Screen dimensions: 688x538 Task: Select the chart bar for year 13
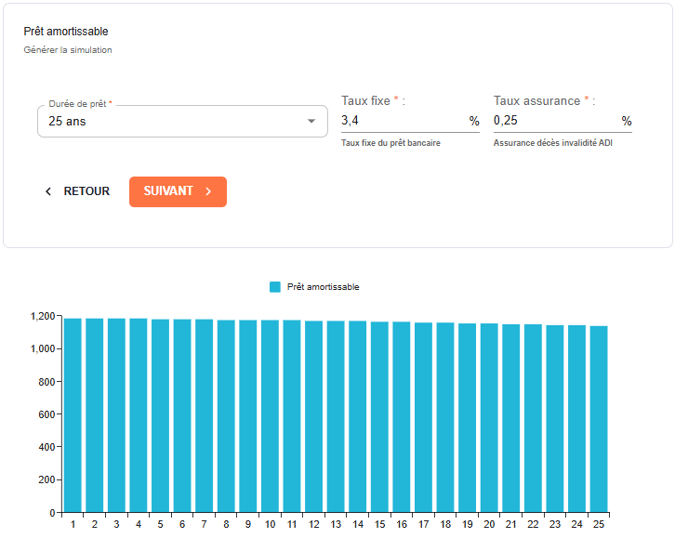pos(335,415)
